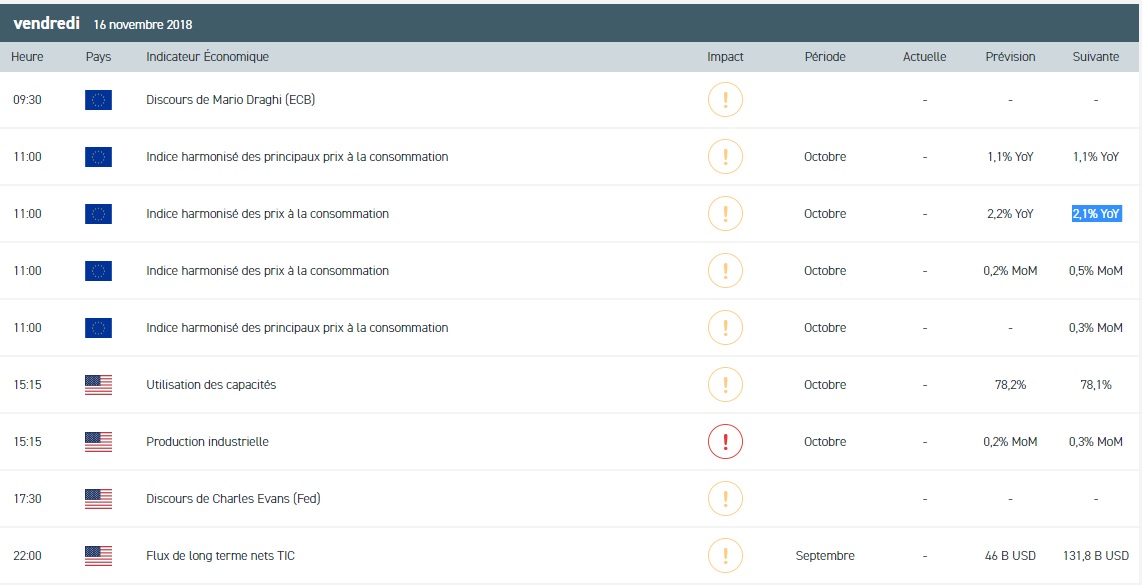
Task: Click the Impact column header
Action: (x=725, y=57)
